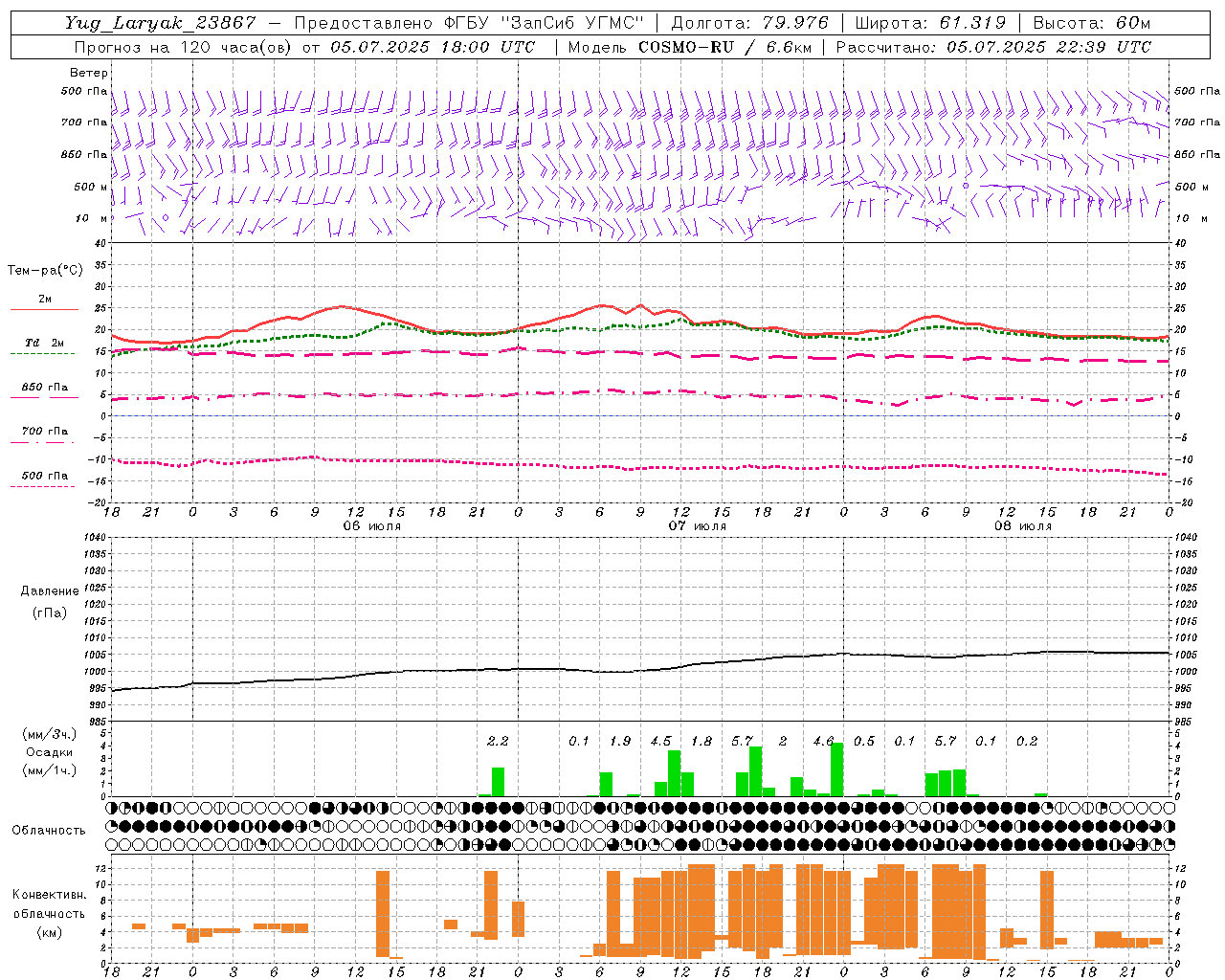The height and width of the screenshot is (980, 1225).
Task: Click the 1.9 precipitation value
Action: coord(619,741)
